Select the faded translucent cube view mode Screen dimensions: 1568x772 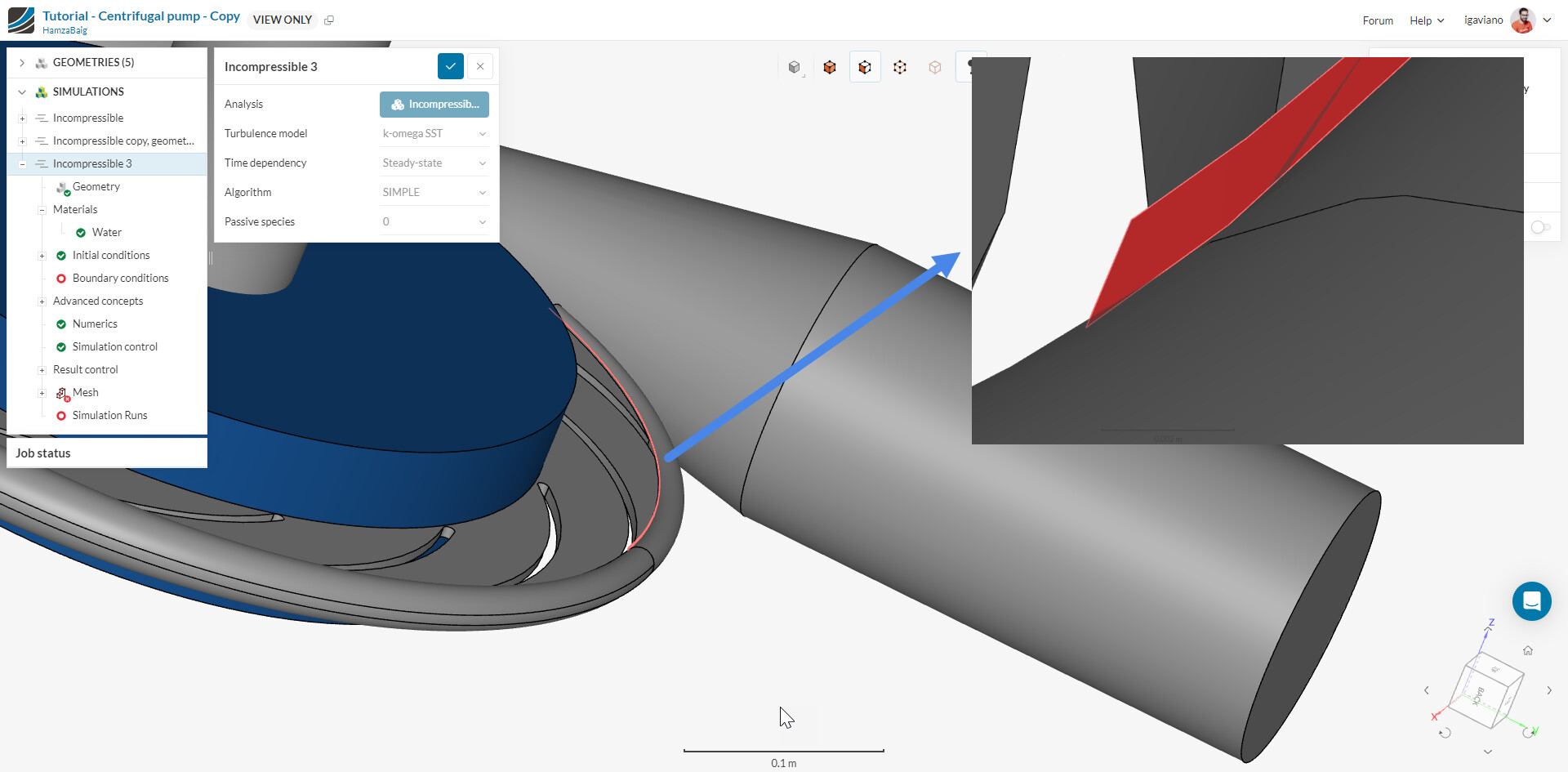[935, 68]
